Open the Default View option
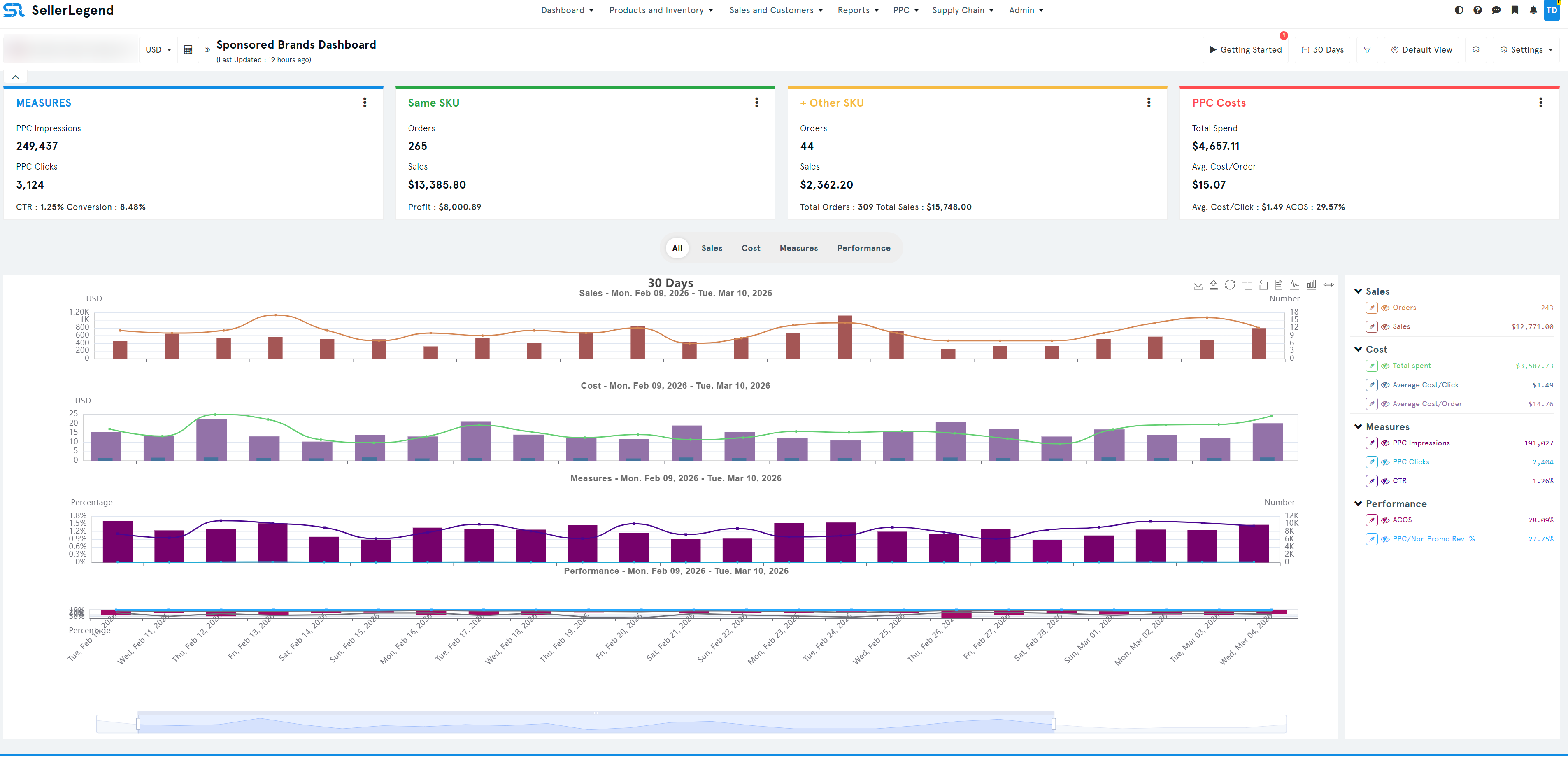The width and height of the screenshot is (1568, 762). tap(1422, 49)
